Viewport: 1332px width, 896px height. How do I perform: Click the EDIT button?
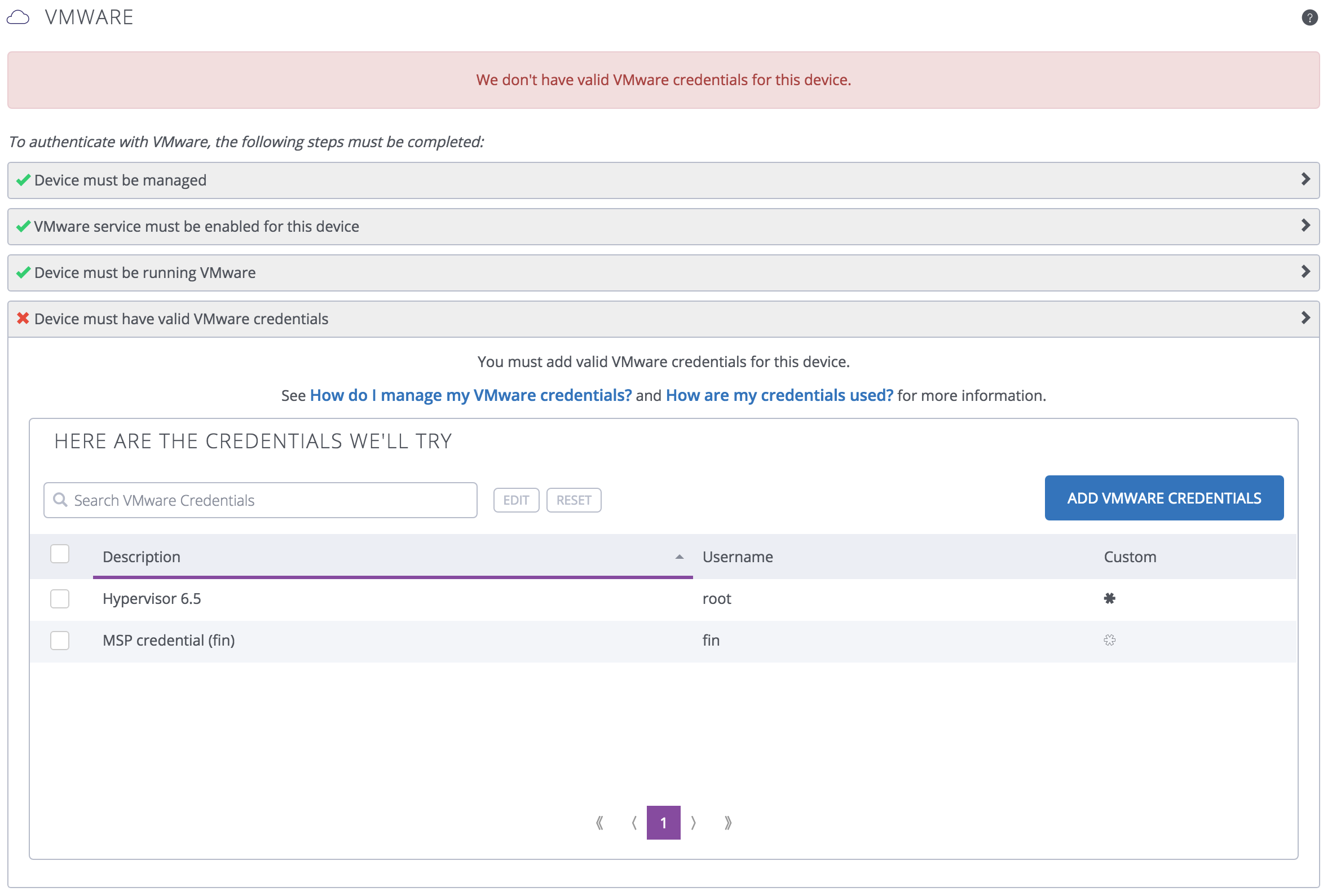516,500
